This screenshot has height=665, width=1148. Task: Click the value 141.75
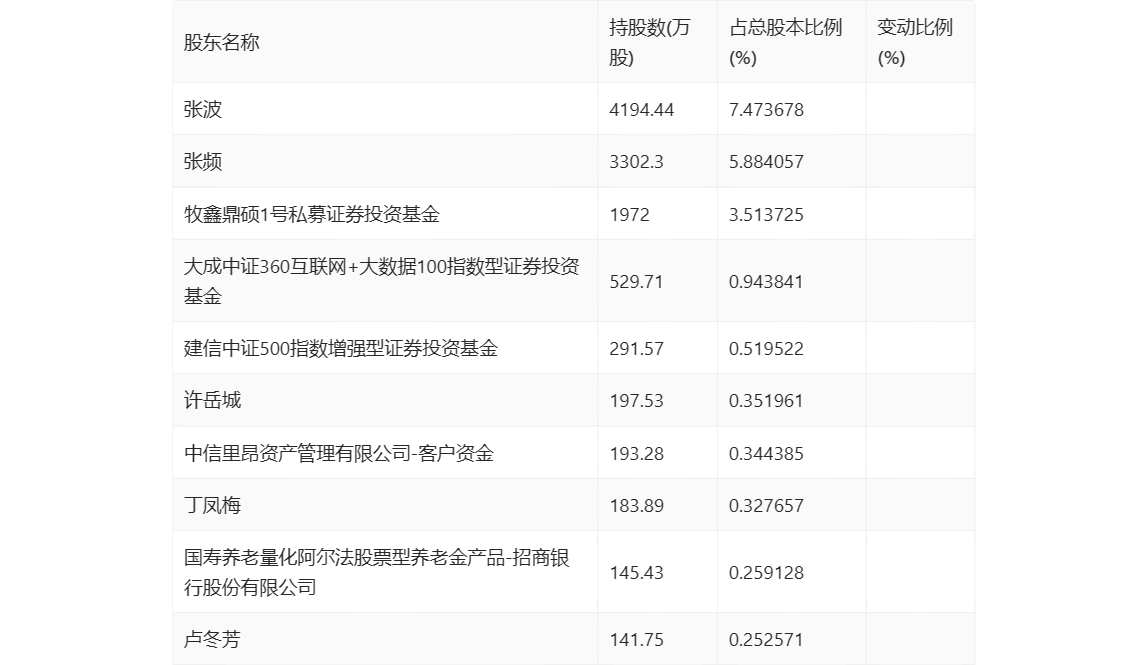point(636,639)
